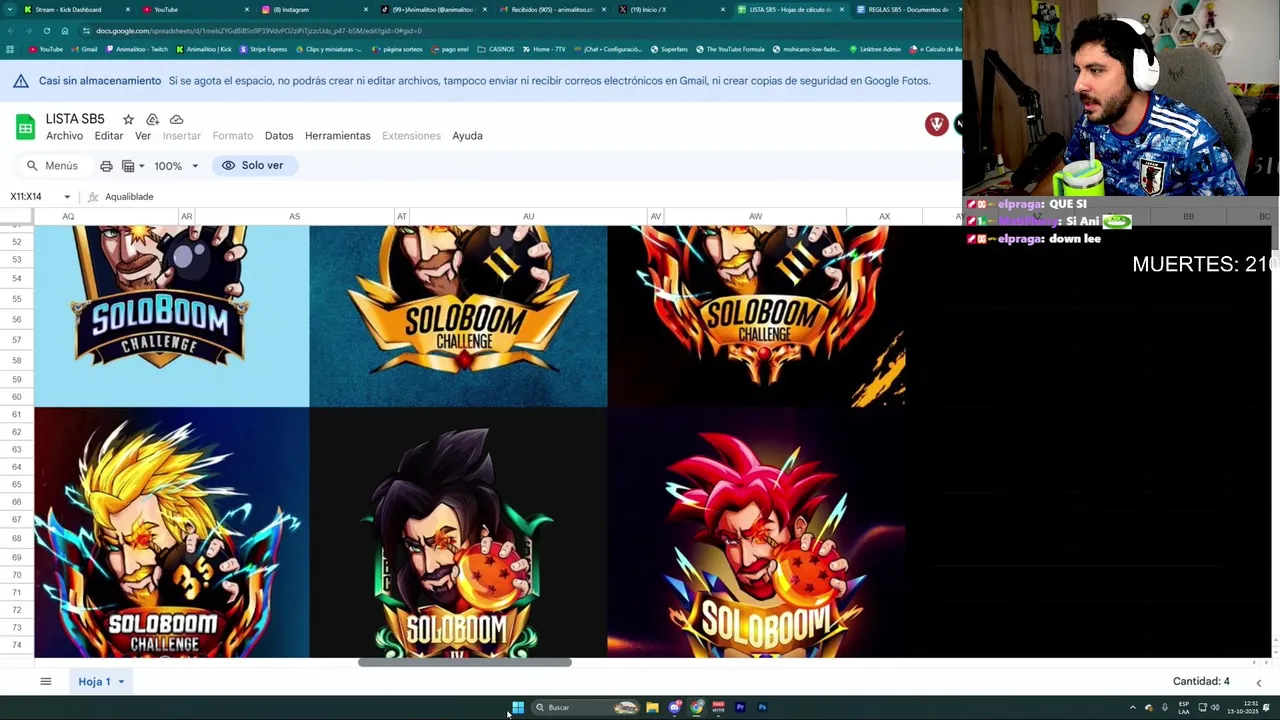The image size is (1280, 720).
Task: Select the blue-background SoloBoom Challenge logo
Action: pos(172,316)
